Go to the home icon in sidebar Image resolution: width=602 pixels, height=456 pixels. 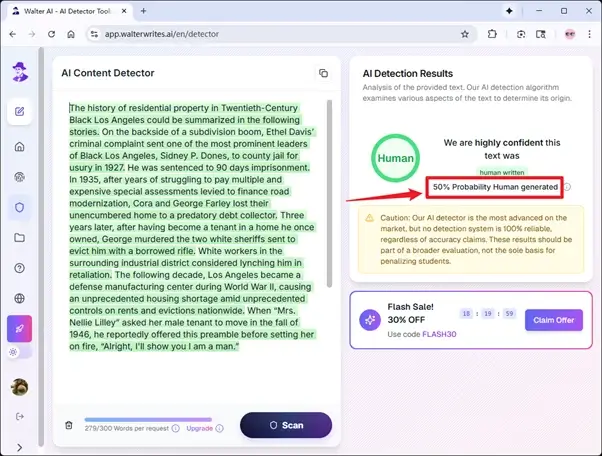click(20, 147)
